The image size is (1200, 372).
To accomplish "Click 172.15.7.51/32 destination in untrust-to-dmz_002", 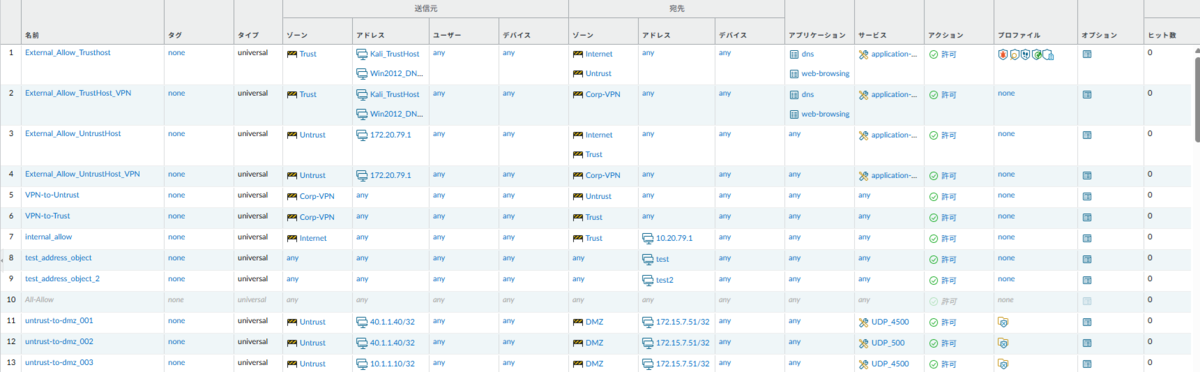I will coord(683,342).
